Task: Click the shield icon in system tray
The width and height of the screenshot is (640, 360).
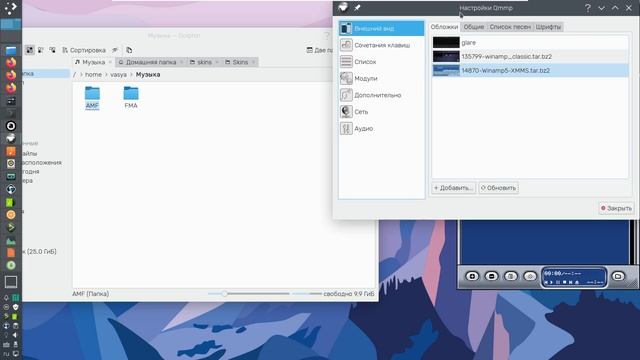Action: tap(15, 307)
